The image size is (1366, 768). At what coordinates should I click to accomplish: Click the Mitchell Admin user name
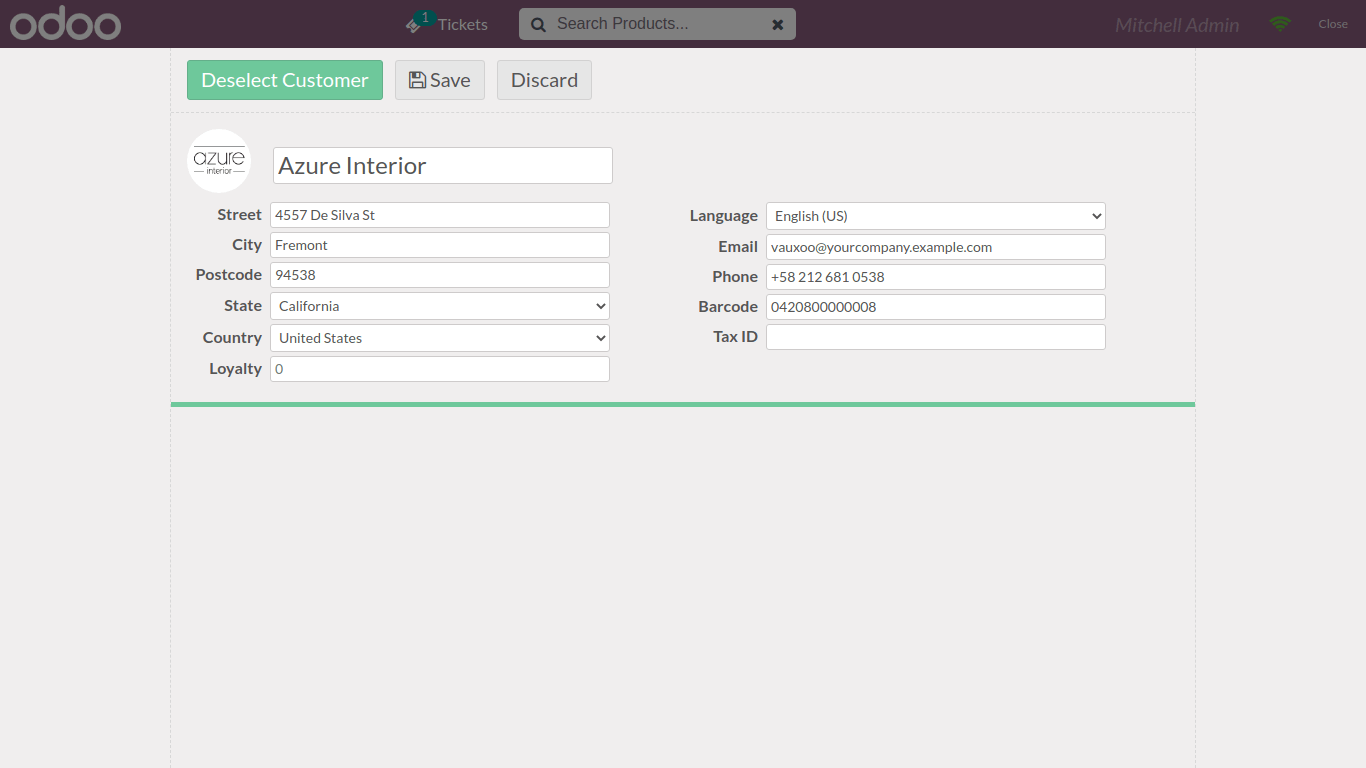[1177, 25]
